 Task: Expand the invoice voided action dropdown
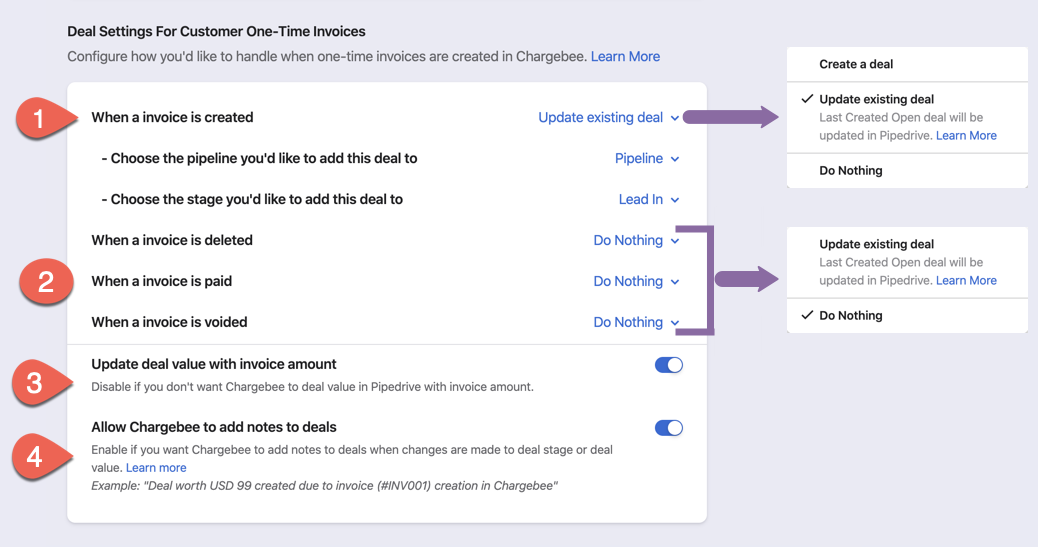coord(636,323)
